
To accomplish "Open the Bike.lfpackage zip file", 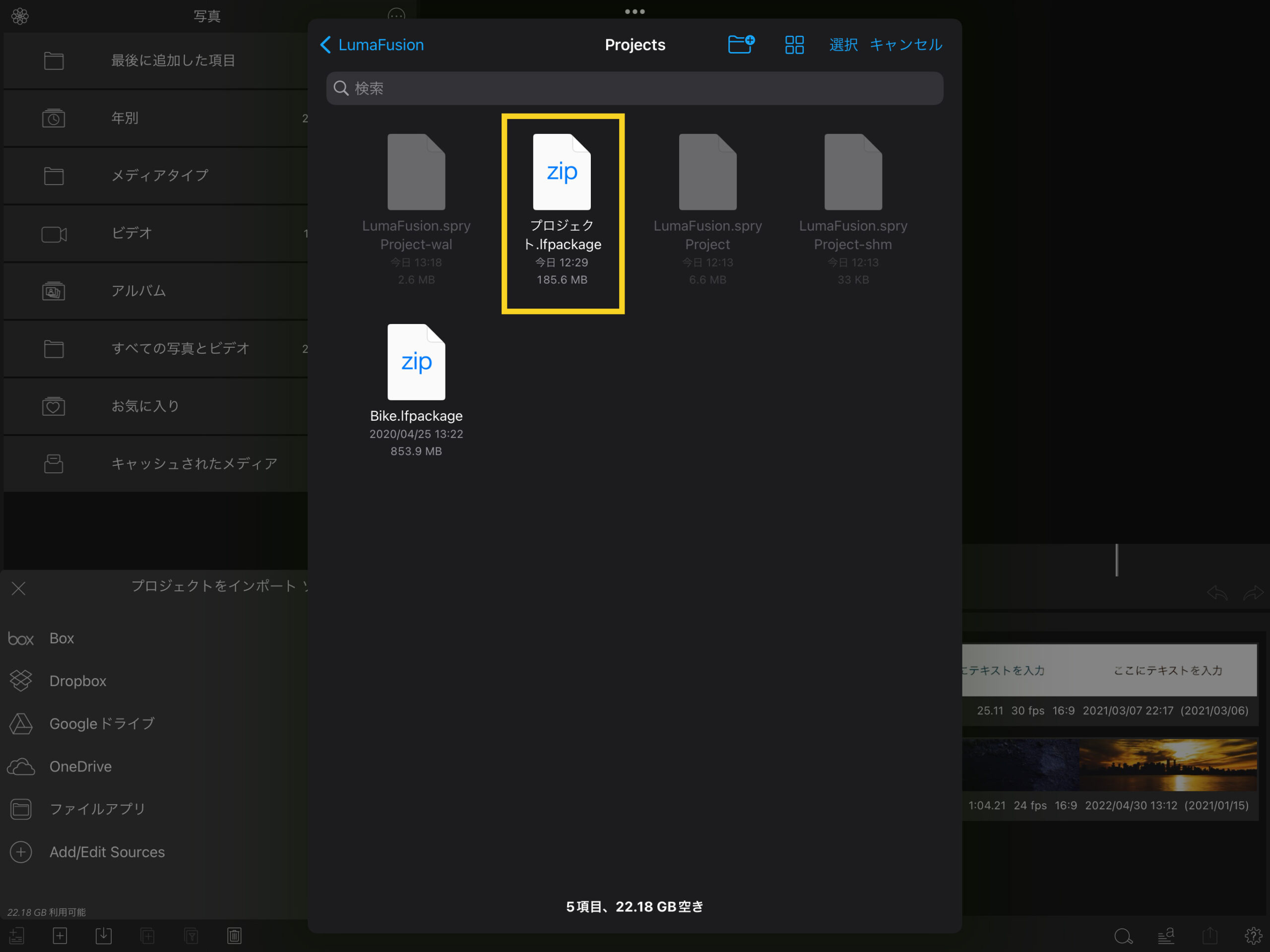I will point(416,390).
